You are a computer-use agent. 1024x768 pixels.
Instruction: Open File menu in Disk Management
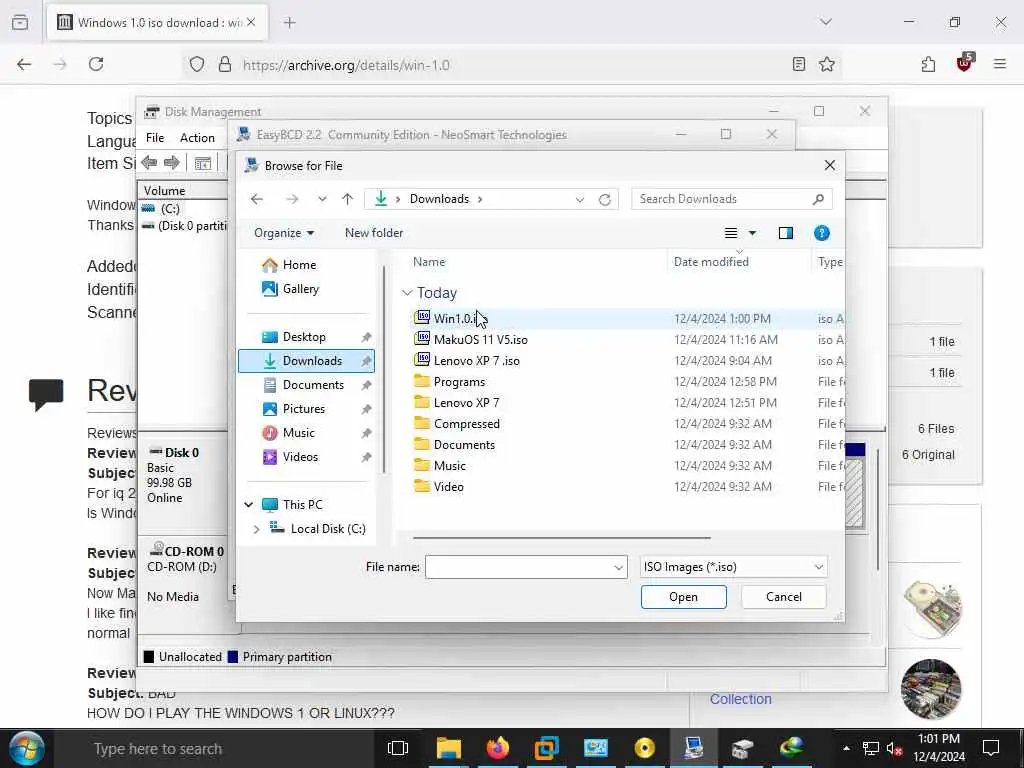pos(155,138)
